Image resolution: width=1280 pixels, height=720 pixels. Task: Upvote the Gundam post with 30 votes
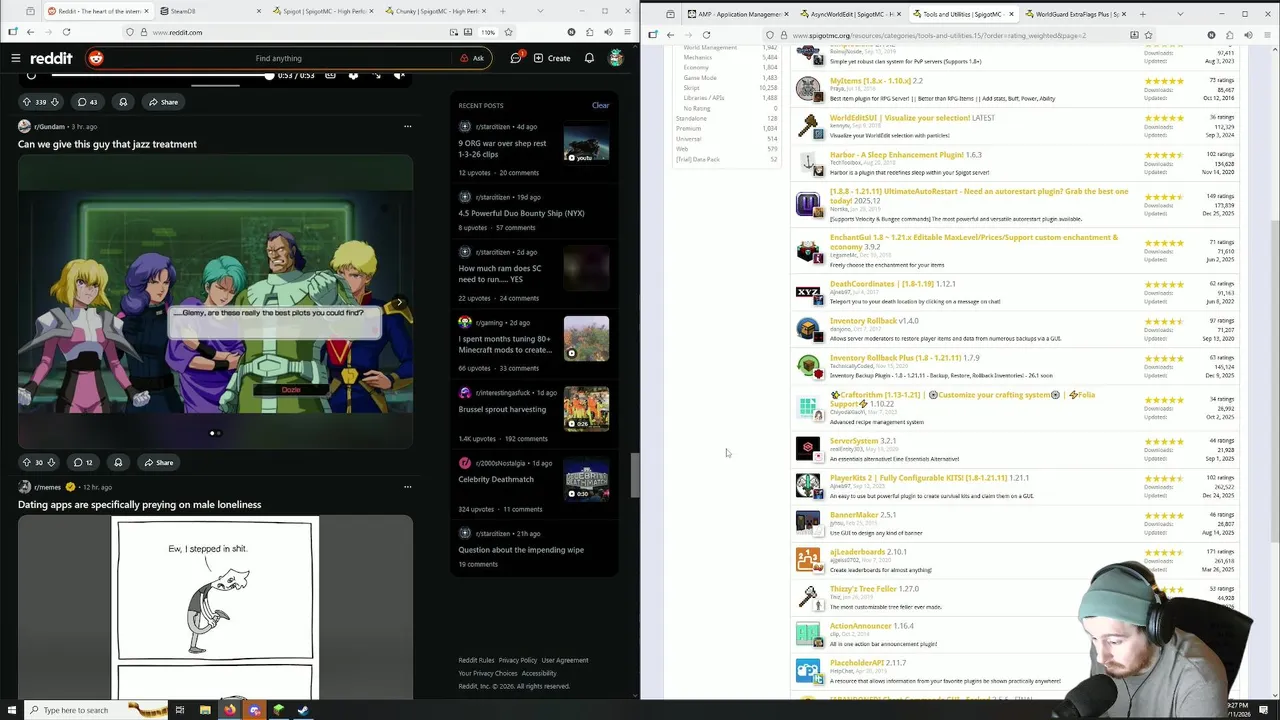point(27,462)
